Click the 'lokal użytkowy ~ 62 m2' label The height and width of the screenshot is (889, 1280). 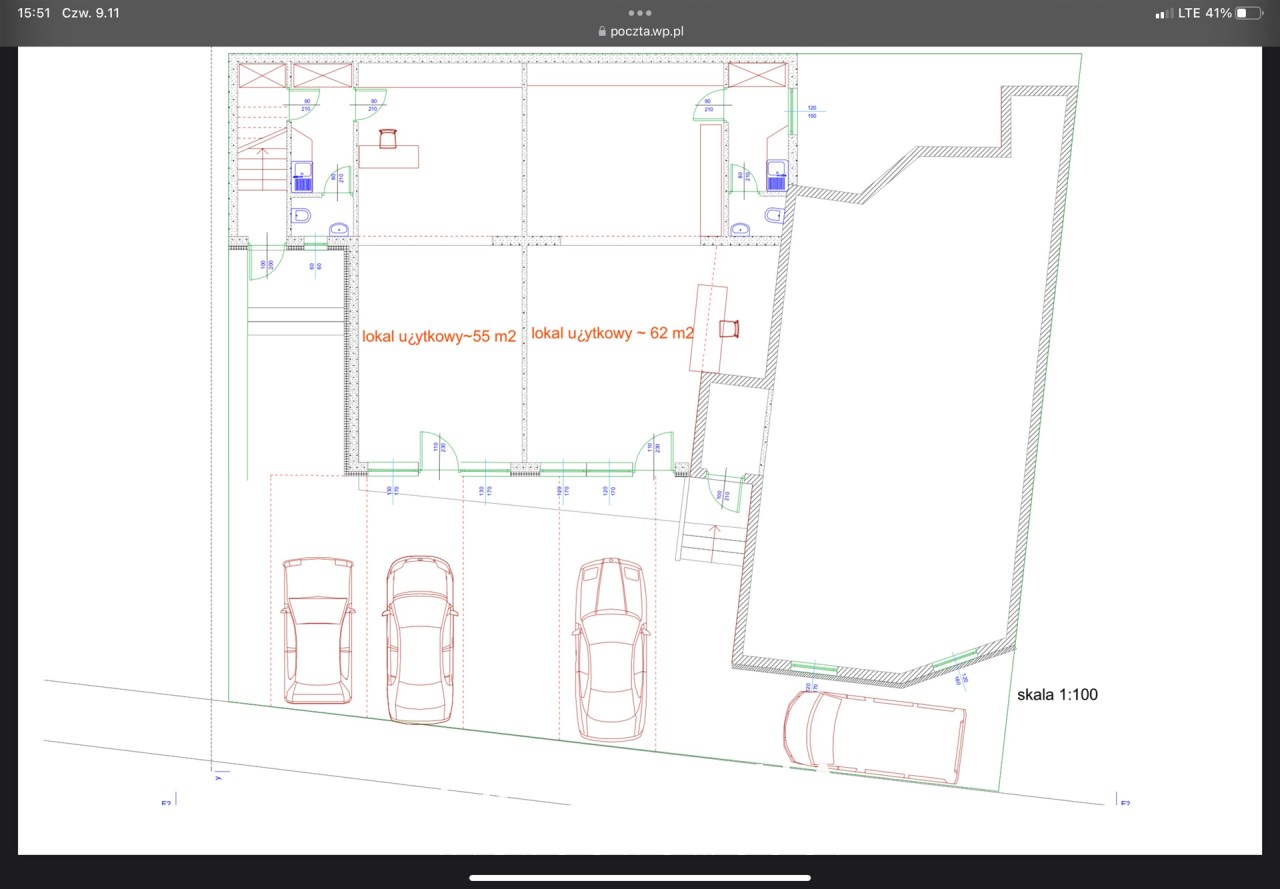click(x=612, y=333)
